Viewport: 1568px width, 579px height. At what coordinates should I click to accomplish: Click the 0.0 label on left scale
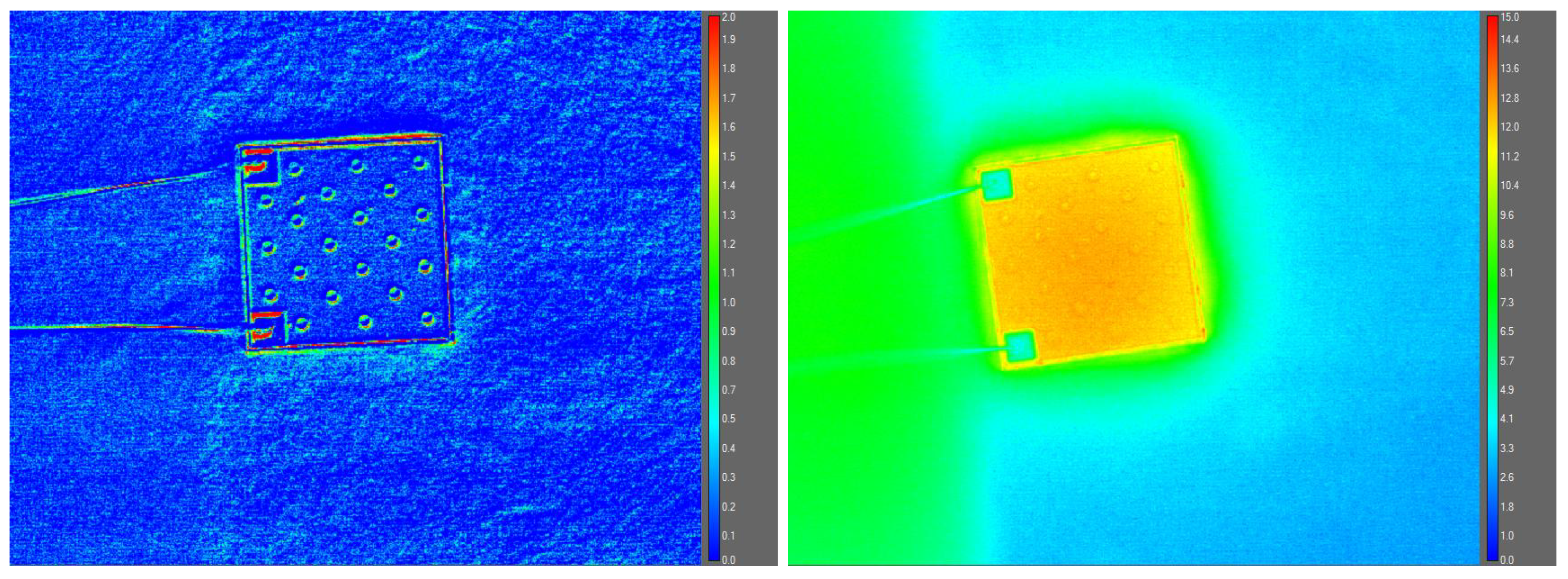(728, 559)
